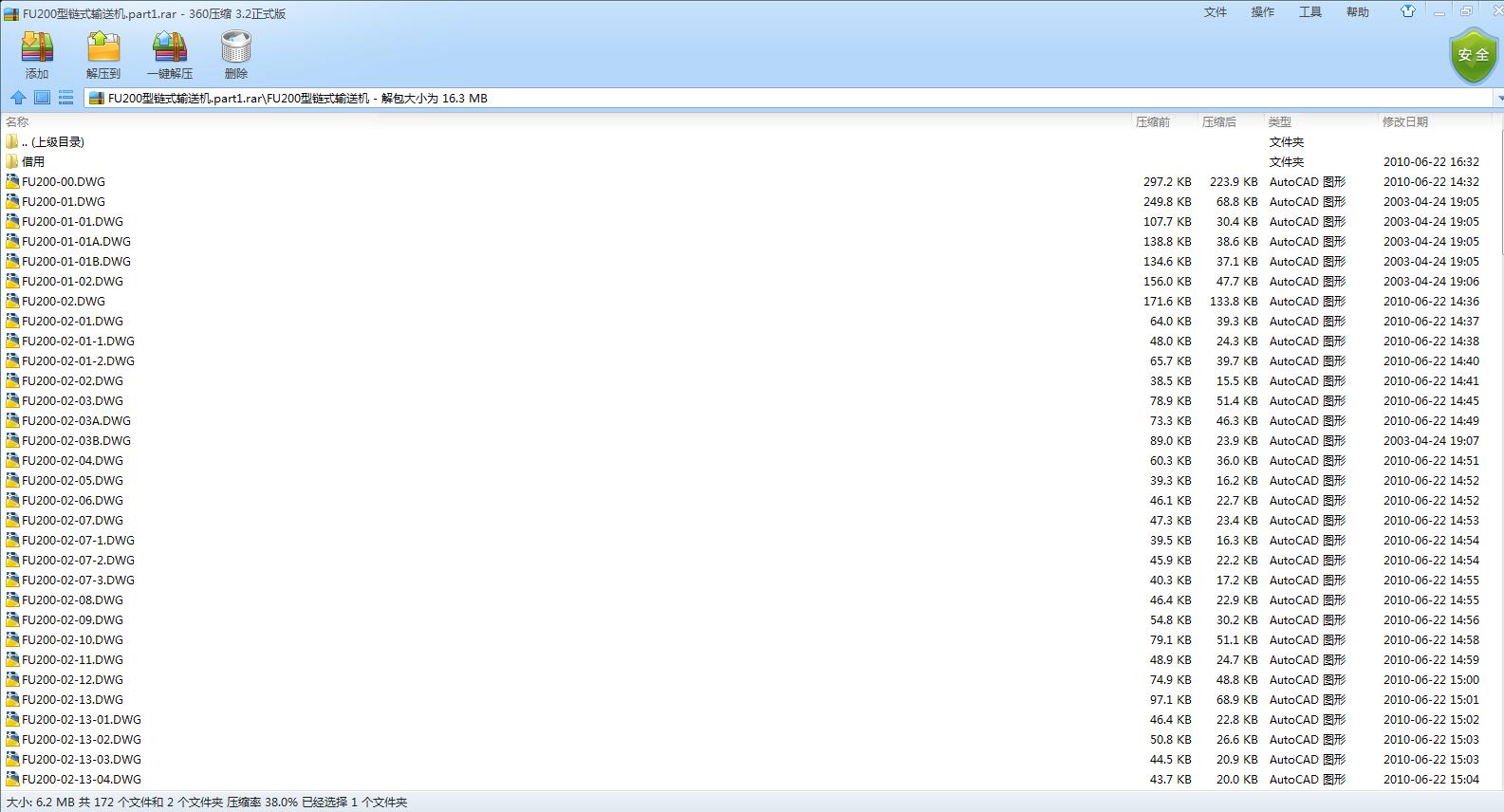Click the file icon of FU200-02.DWG
Viewport: 1504px width, 812px height.
12,301
